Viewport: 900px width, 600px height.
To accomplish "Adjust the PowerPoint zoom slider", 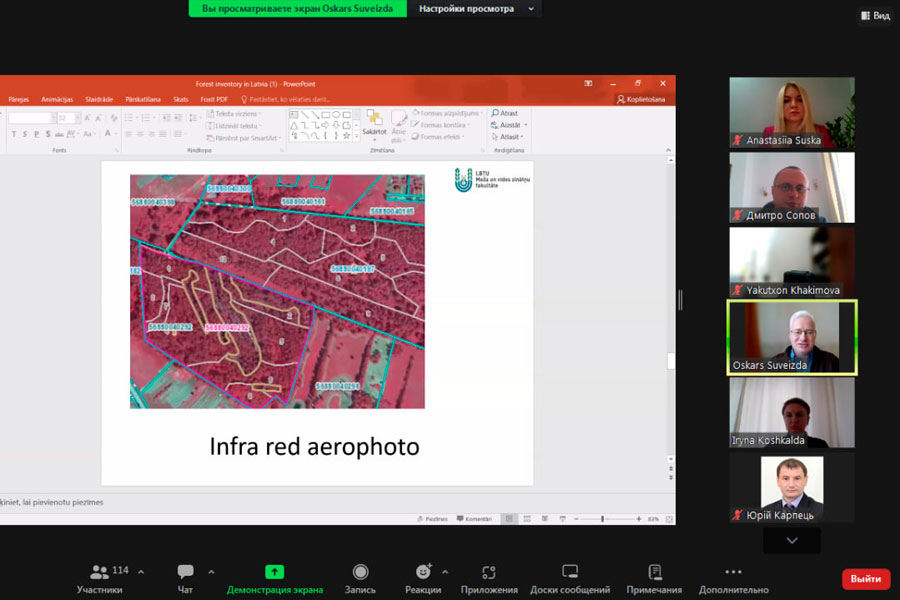I will click(x=603, y=519).
